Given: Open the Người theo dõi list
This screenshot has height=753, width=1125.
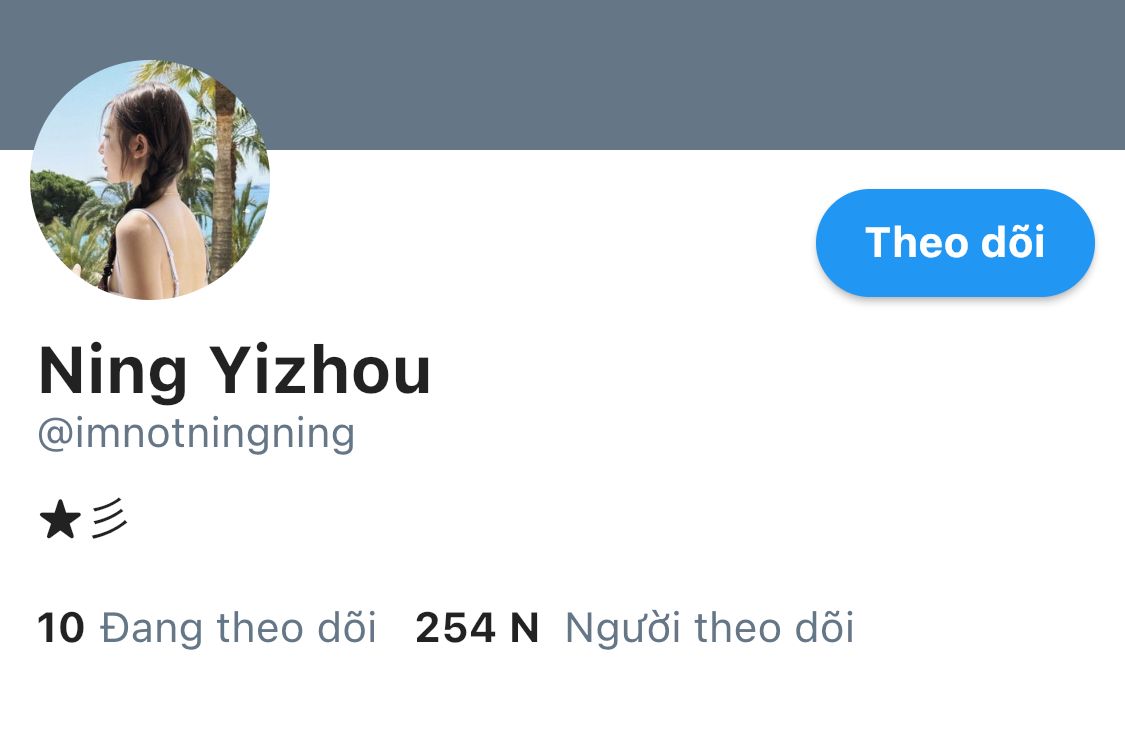Looking at the screenshot, I should tap(710, 628).
